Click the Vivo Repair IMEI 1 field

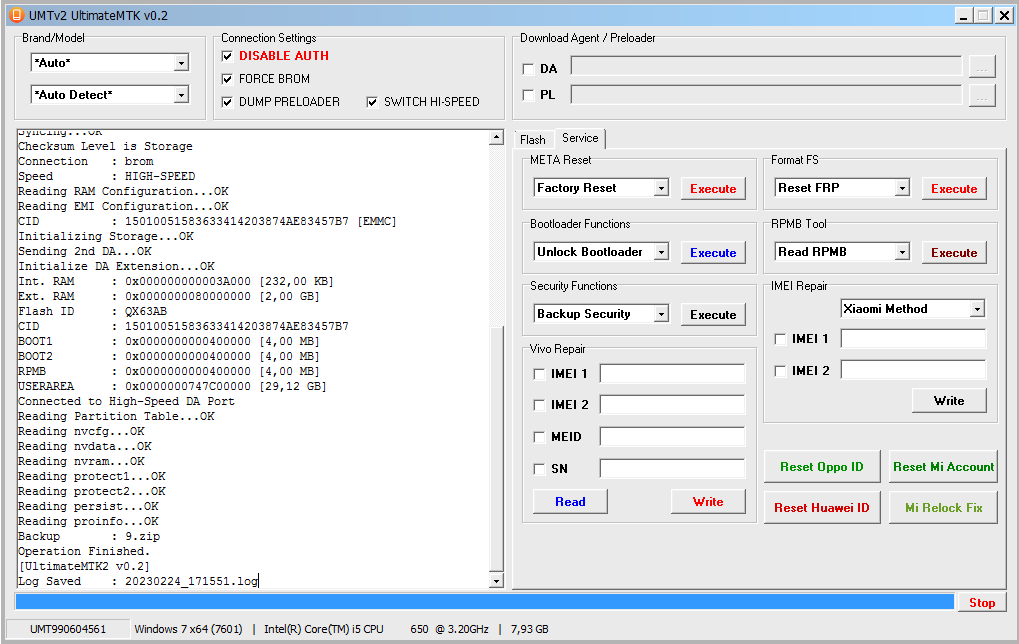pyautogui.click(x=672, y=374)
